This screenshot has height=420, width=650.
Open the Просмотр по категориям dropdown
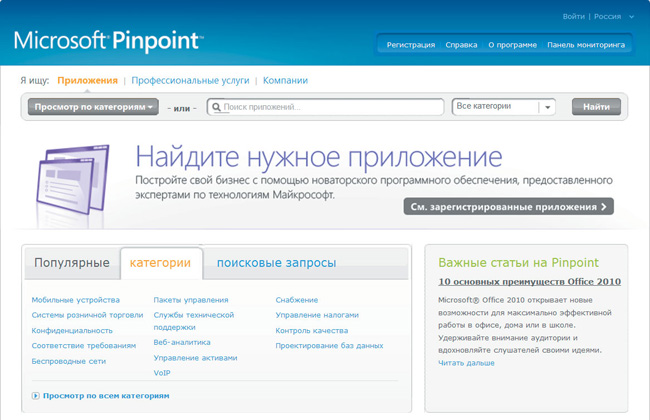point(93,107)
